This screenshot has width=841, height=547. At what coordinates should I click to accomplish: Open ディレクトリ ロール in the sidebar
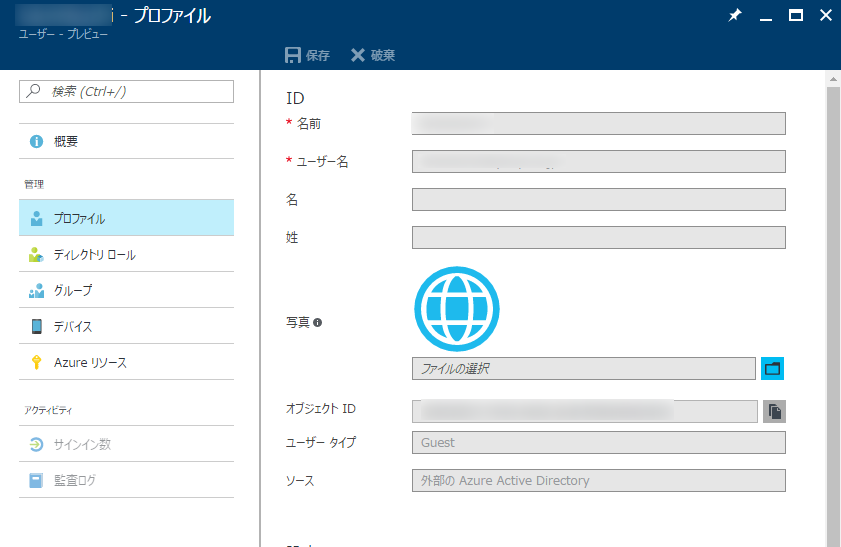tap(94, 255)
